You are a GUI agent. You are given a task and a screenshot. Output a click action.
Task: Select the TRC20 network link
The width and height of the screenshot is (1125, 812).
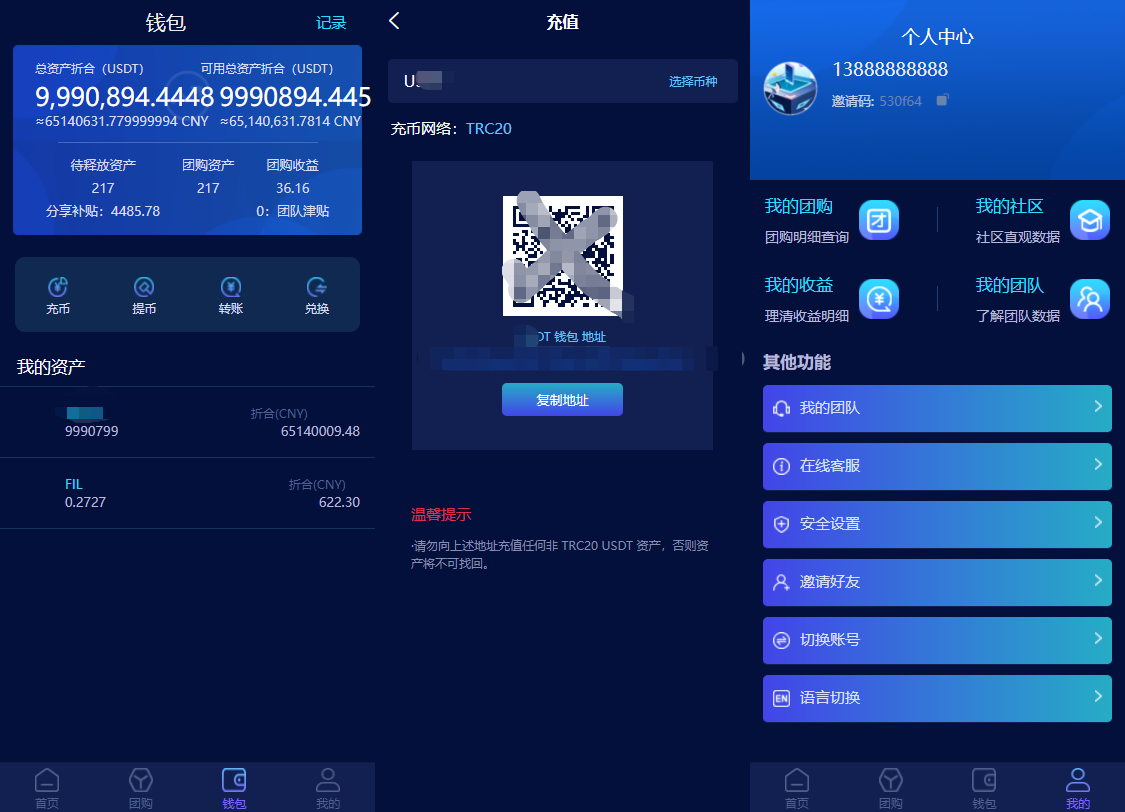(x=489, y=128)
